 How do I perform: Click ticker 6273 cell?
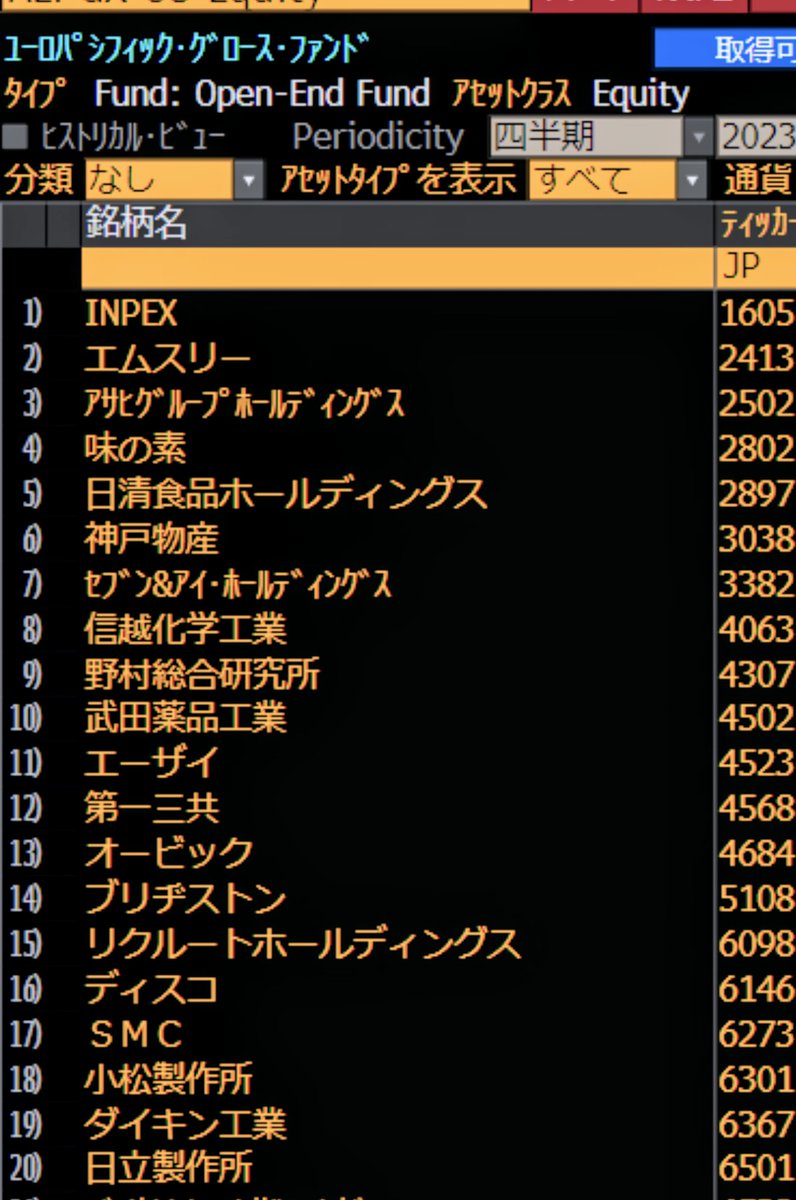[x=757, y=1034]
